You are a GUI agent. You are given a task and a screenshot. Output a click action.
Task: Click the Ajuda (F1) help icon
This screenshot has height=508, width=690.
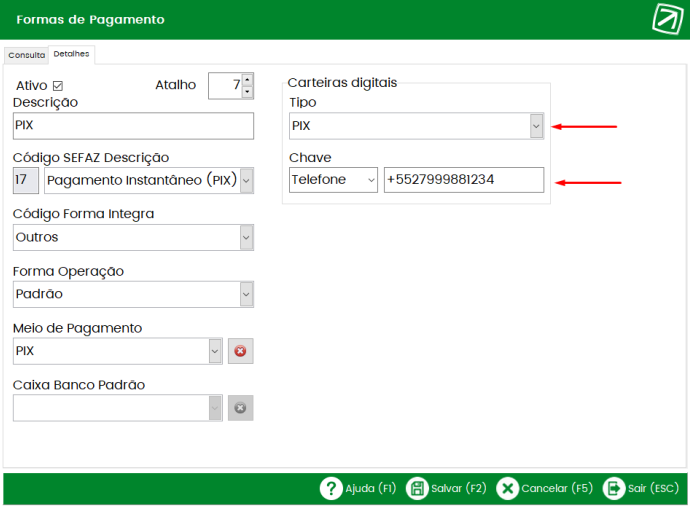point(331,488)
